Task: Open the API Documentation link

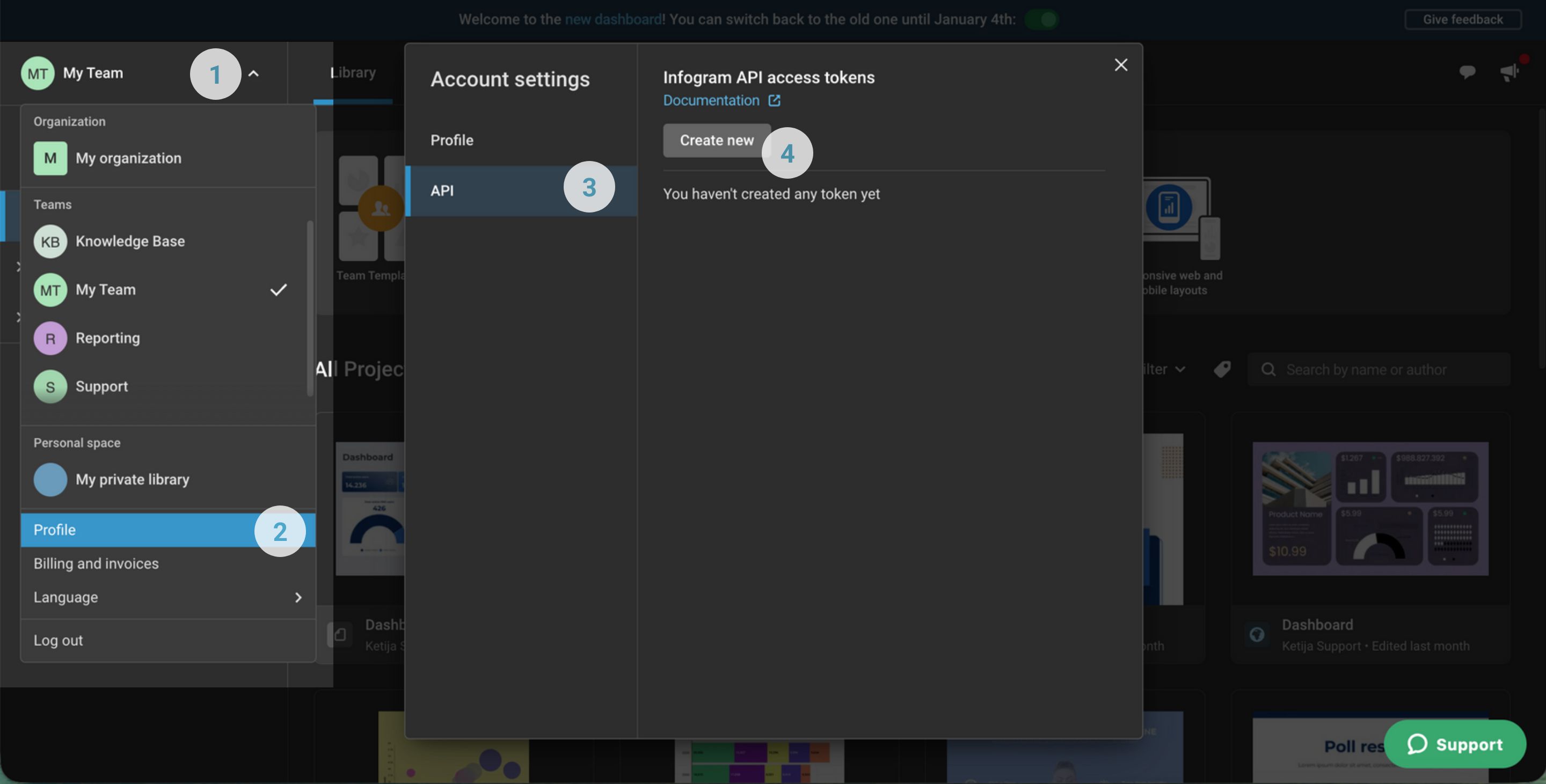Action: 711,100
